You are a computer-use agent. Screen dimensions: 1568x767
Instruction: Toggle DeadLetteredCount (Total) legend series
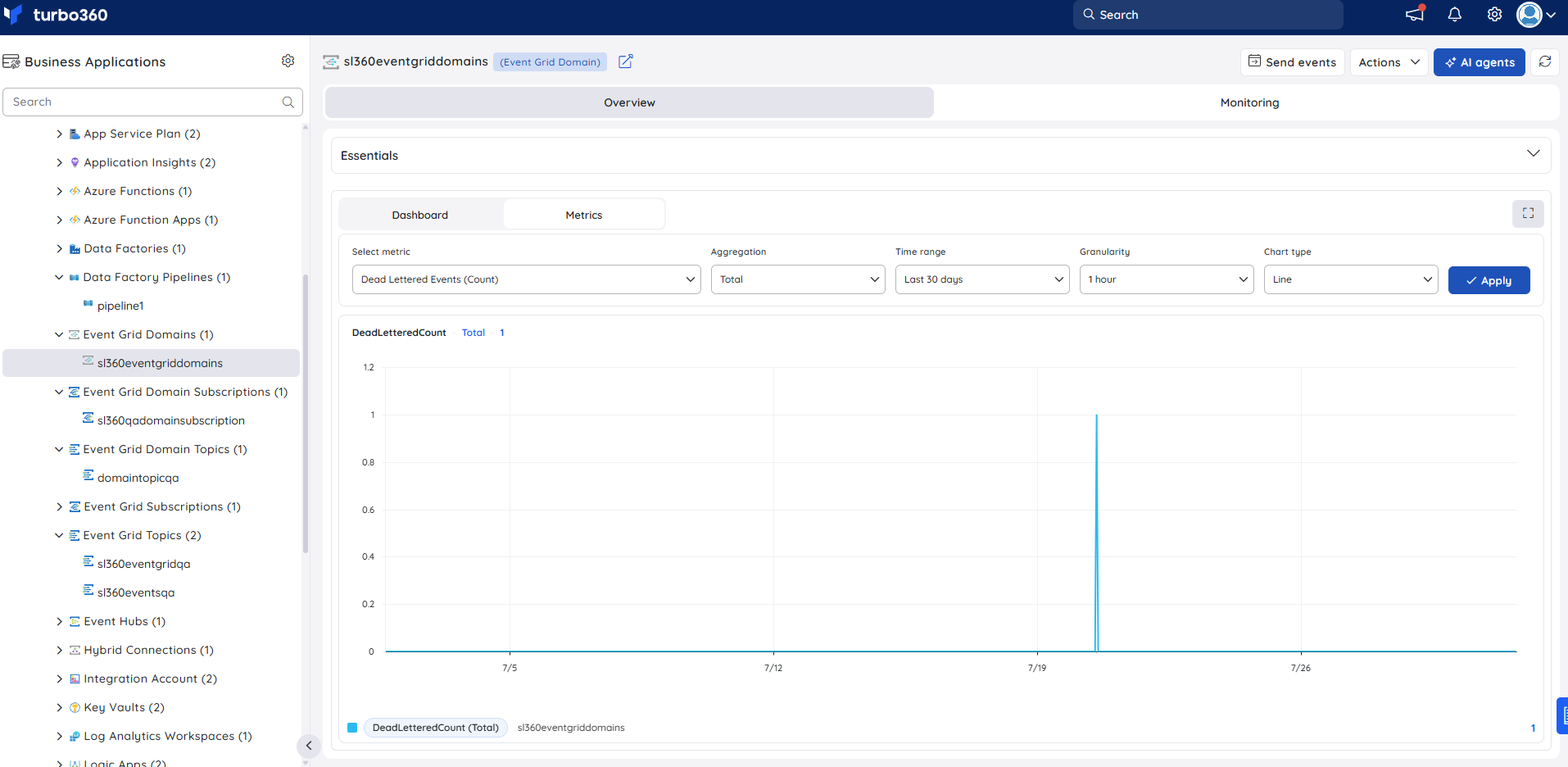click(x=436, y=728)
